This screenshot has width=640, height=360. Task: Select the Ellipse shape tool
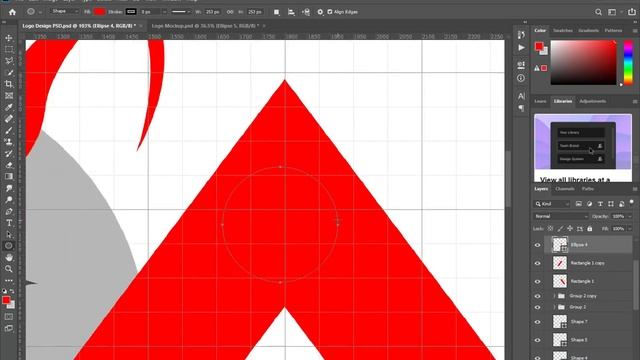click(x=9, y=246)
